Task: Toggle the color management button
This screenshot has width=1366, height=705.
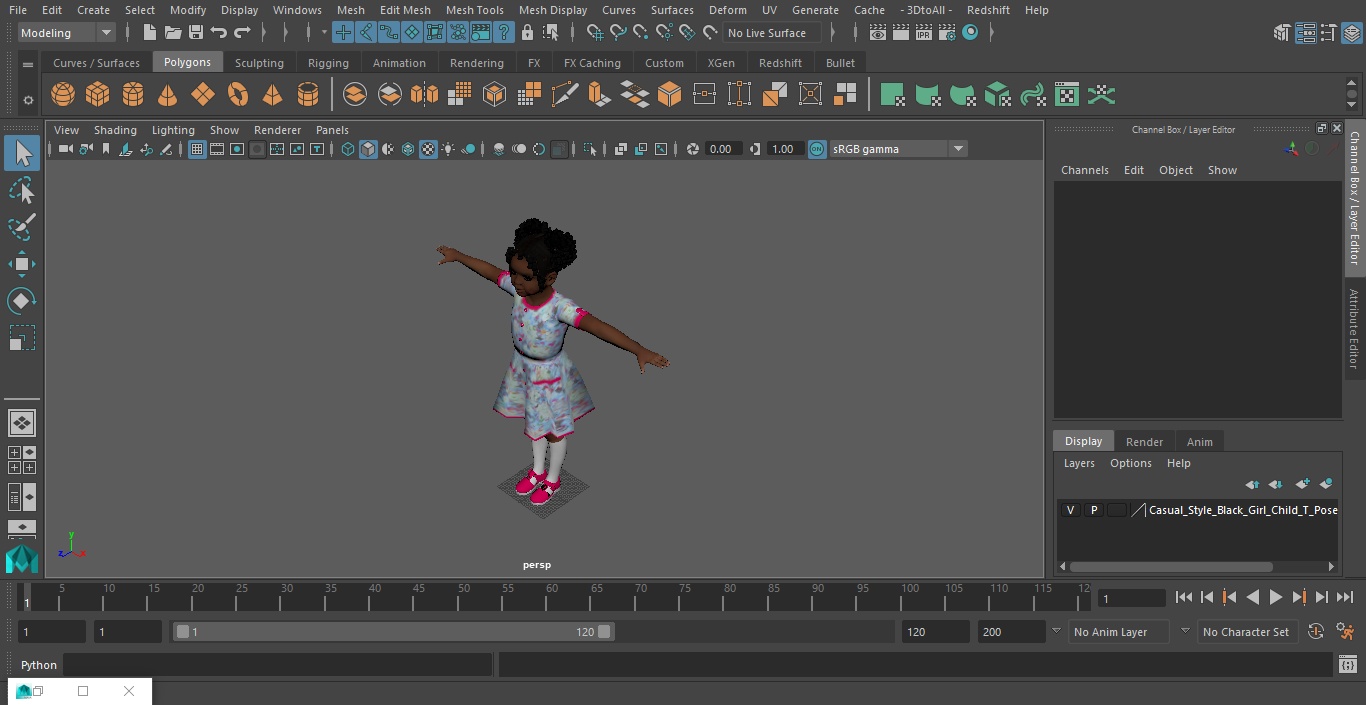Action: 817,149
